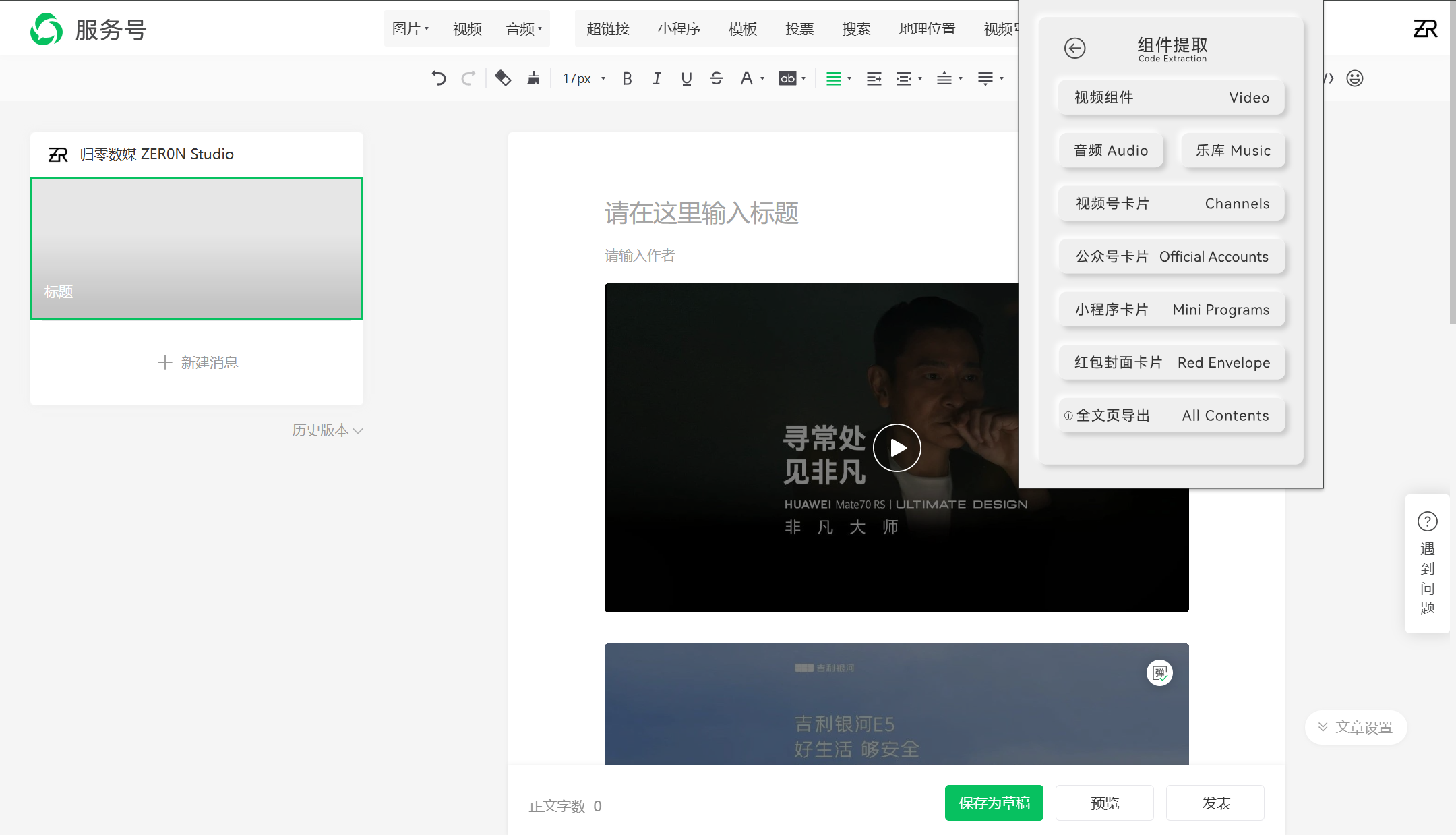Click the redo arrow

pyautogui.click(x=468, y=78)
